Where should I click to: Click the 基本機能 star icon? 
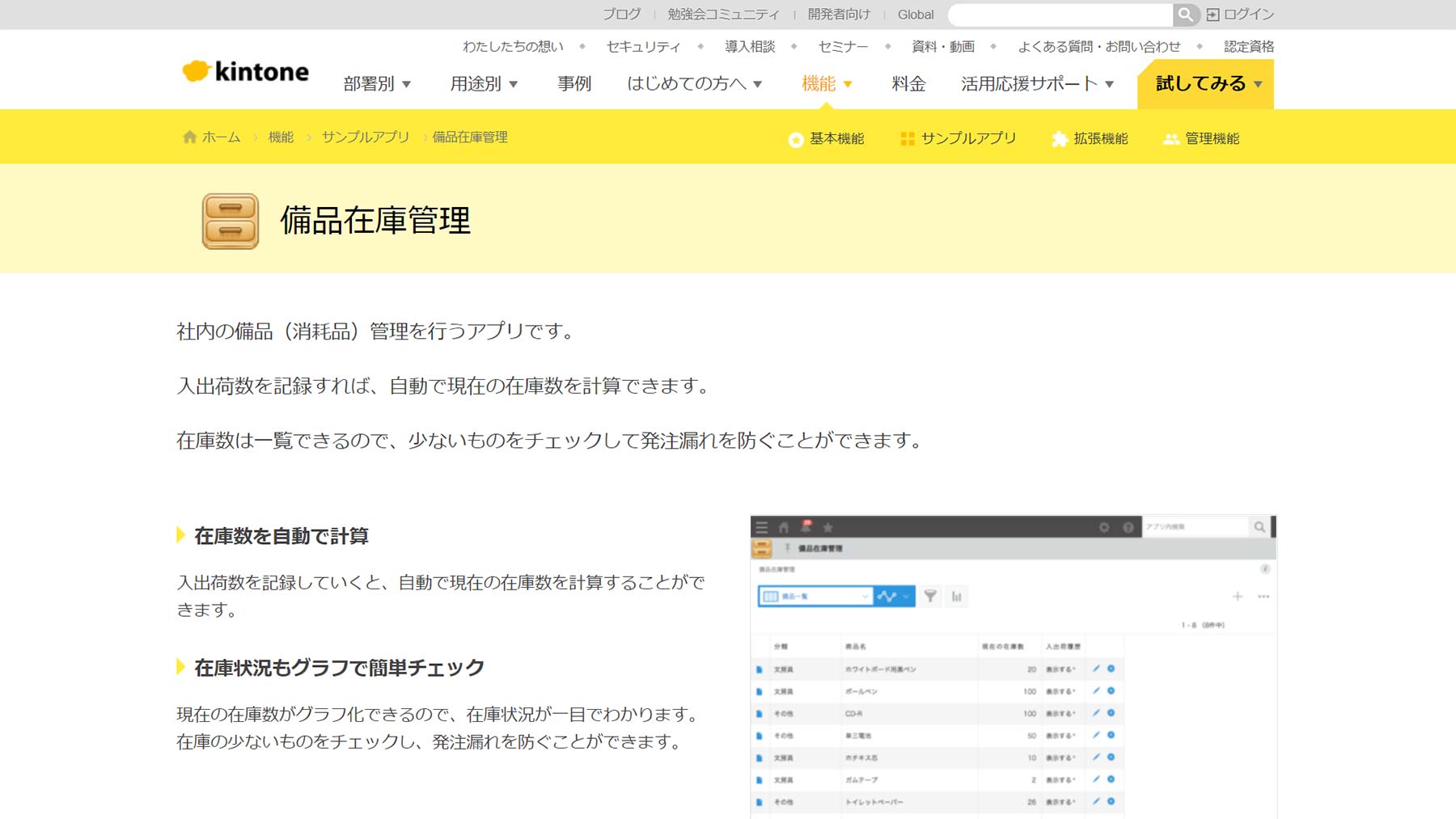(x=796, y=139)
